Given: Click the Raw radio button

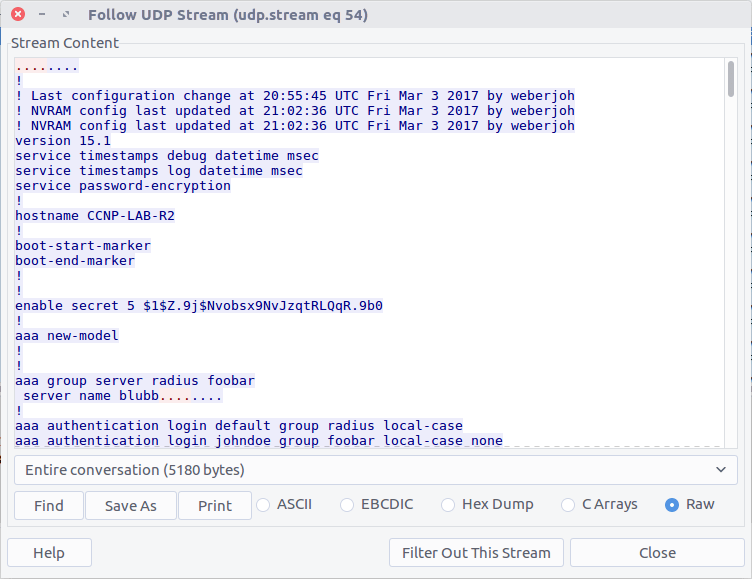Looking at the screenshot, I should click(x=672, y=505).
